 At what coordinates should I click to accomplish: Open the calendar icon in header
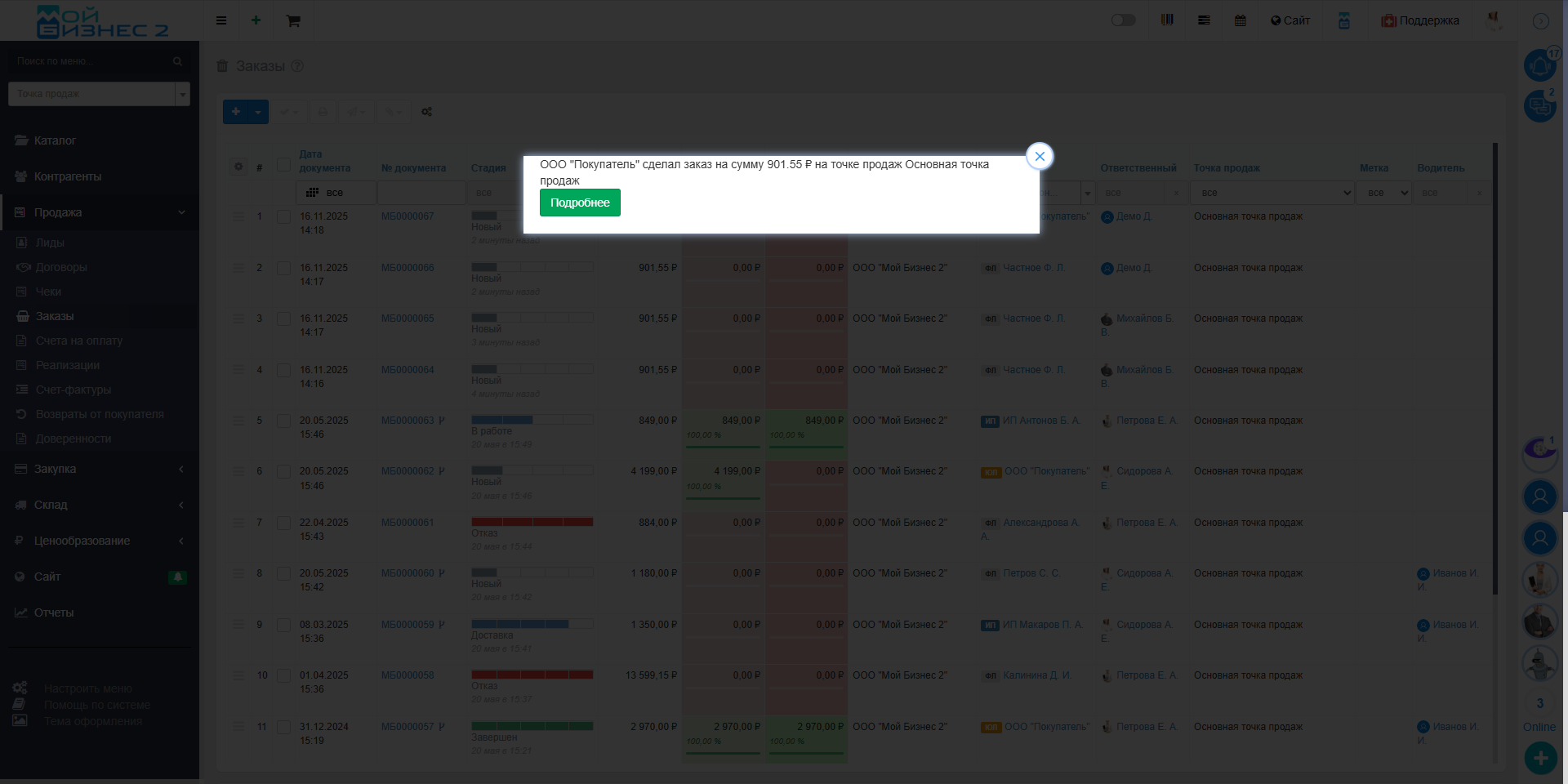1240,20
